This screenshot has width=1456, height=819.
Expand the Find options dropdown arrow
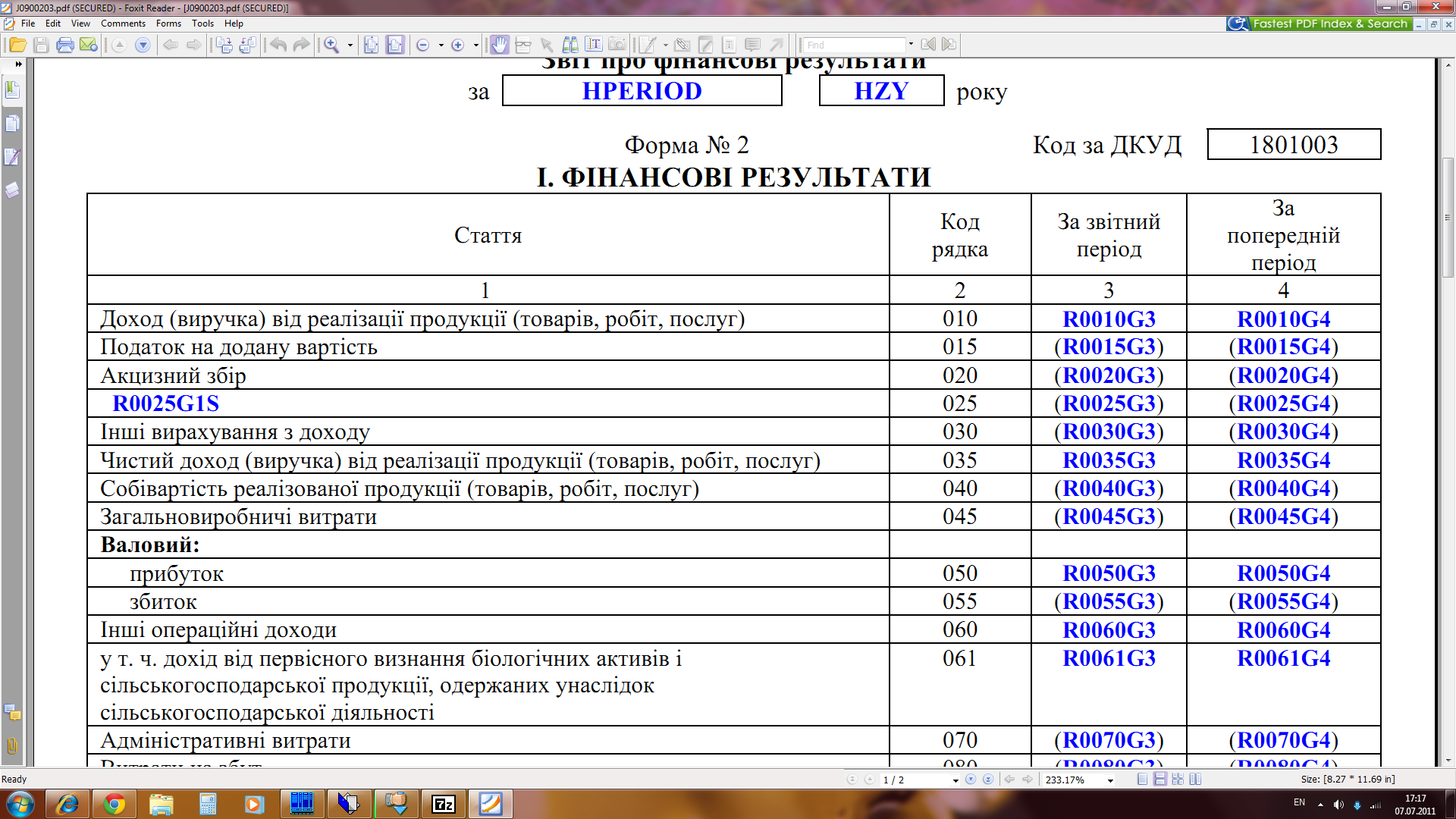(x=911, y=44)
